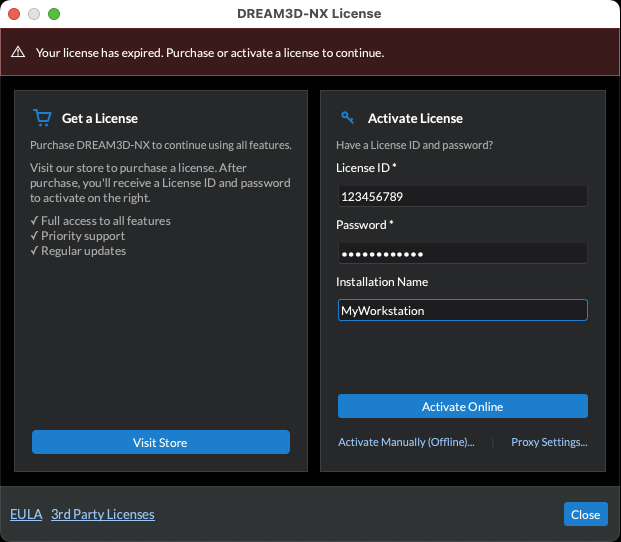This screenshot has width=621, height=542.
Task: Click 'Purchase DREAM3D-NX to continue' text
Action: click(161, 145)
